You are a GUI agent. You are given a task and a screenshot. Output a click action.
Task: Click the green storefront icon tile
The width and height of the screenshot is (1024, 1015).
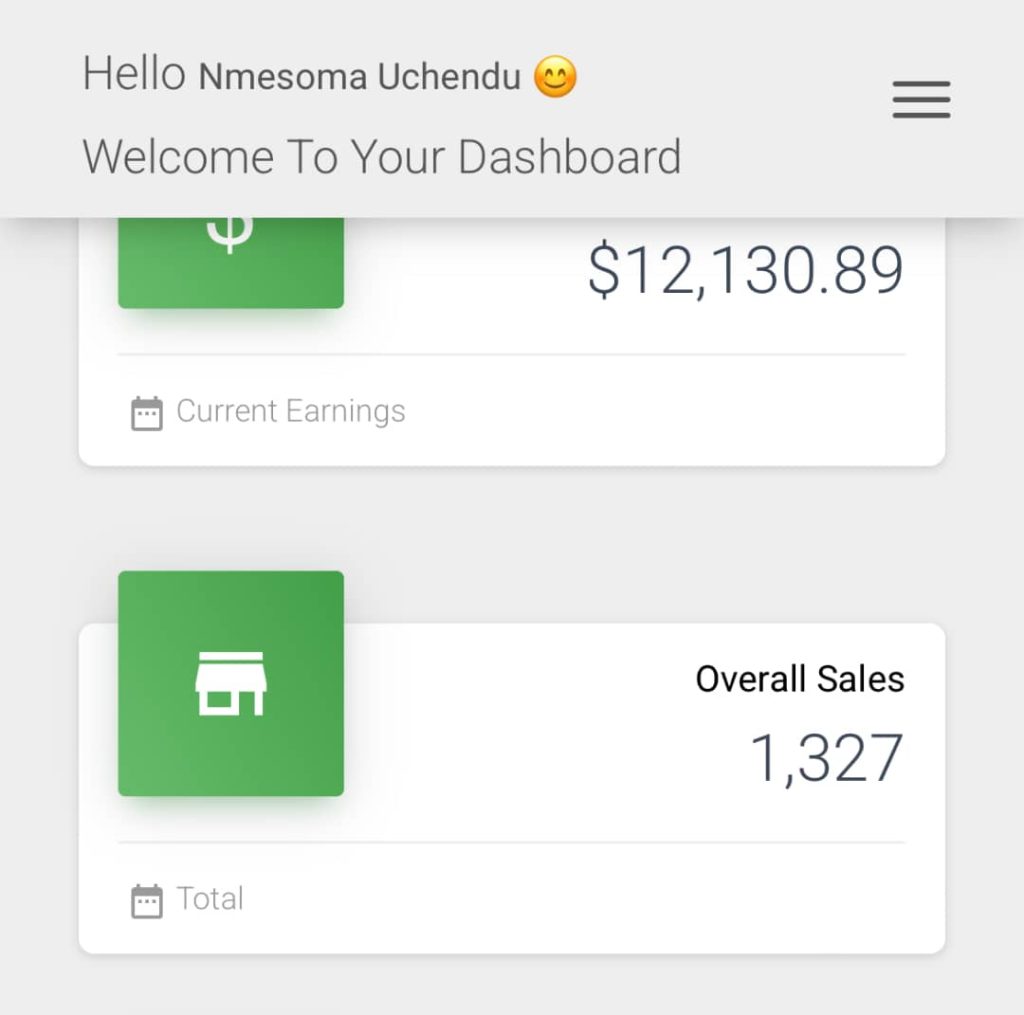point(231,684)
